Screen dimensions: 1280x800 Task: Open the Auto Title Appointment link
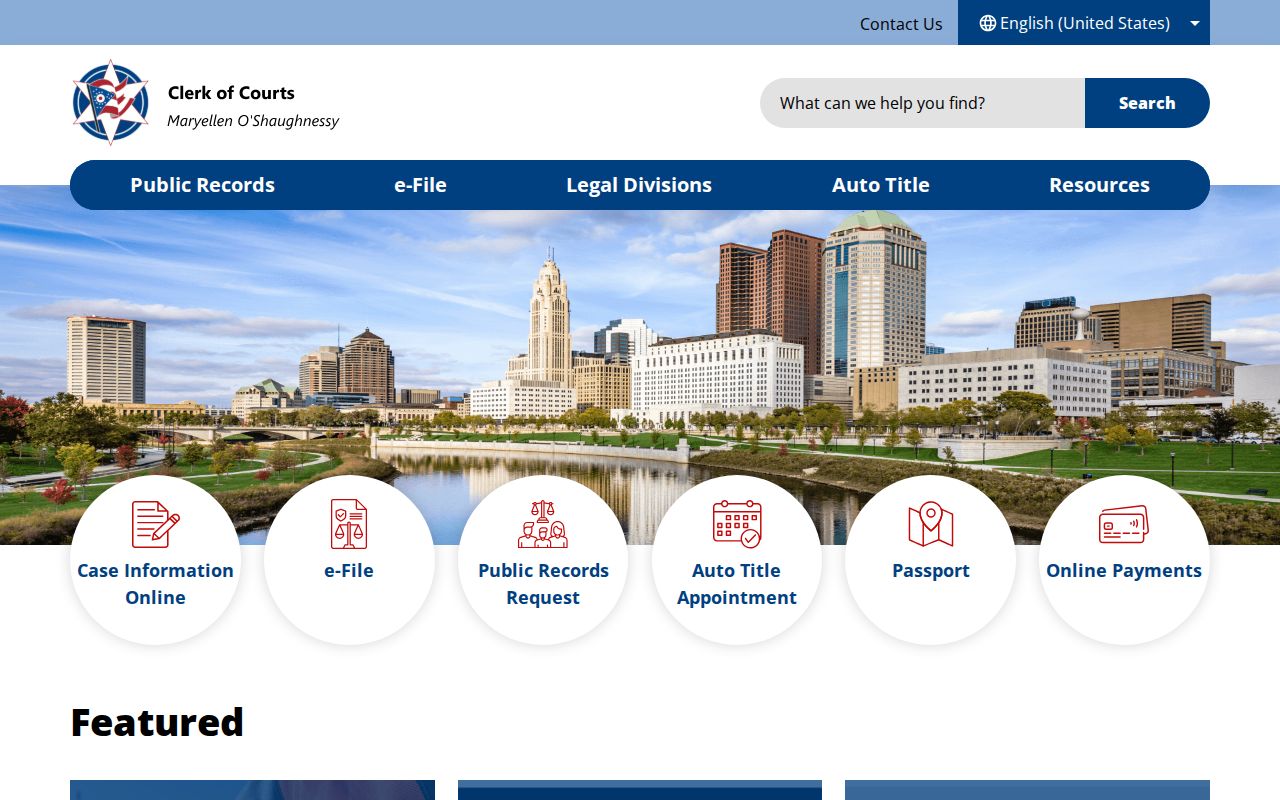pos(737,584)
